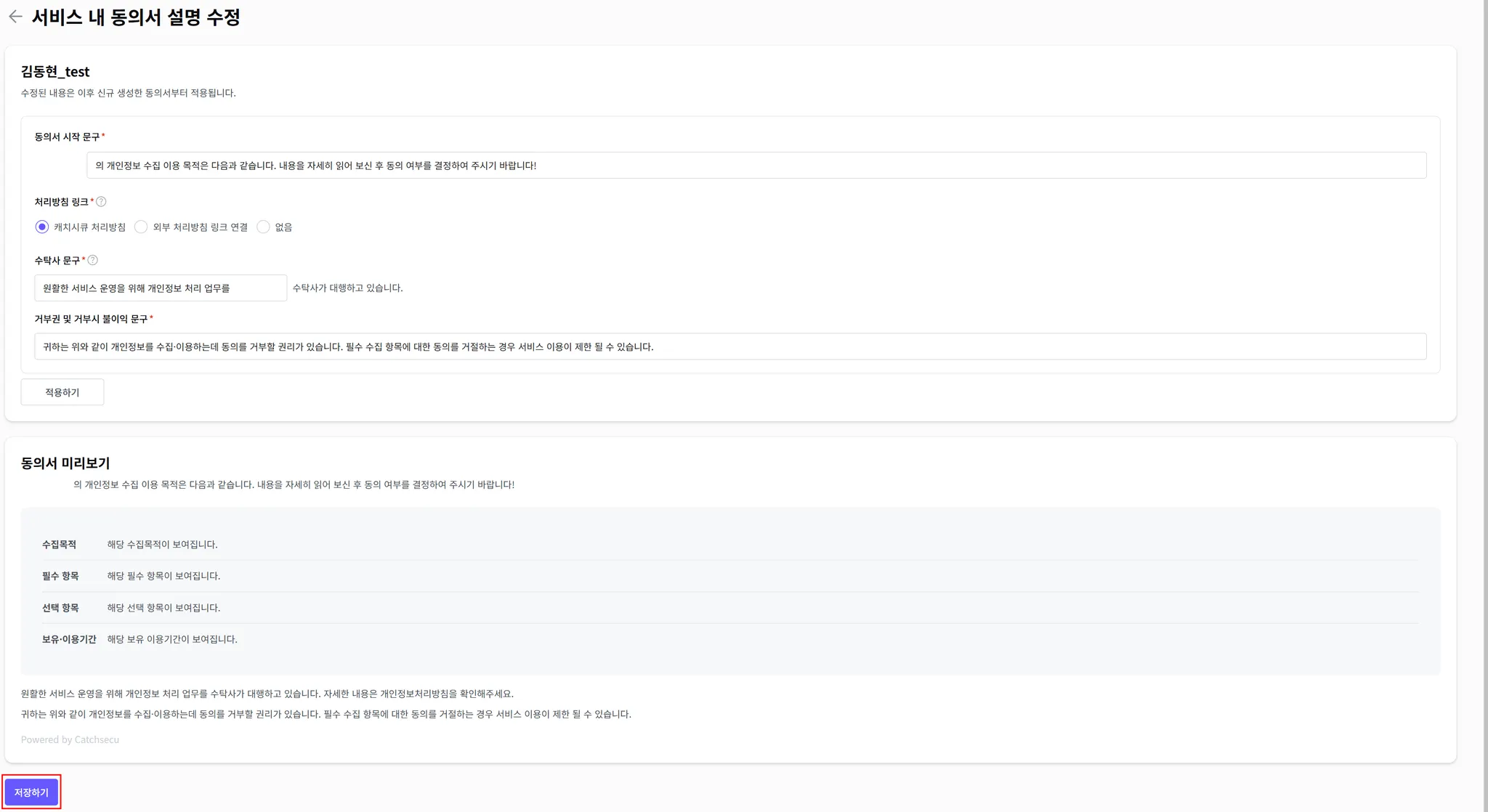
Task: Click help icon next to 수탁사 문구
Action: pyautogui.click(x=93, y=260)
